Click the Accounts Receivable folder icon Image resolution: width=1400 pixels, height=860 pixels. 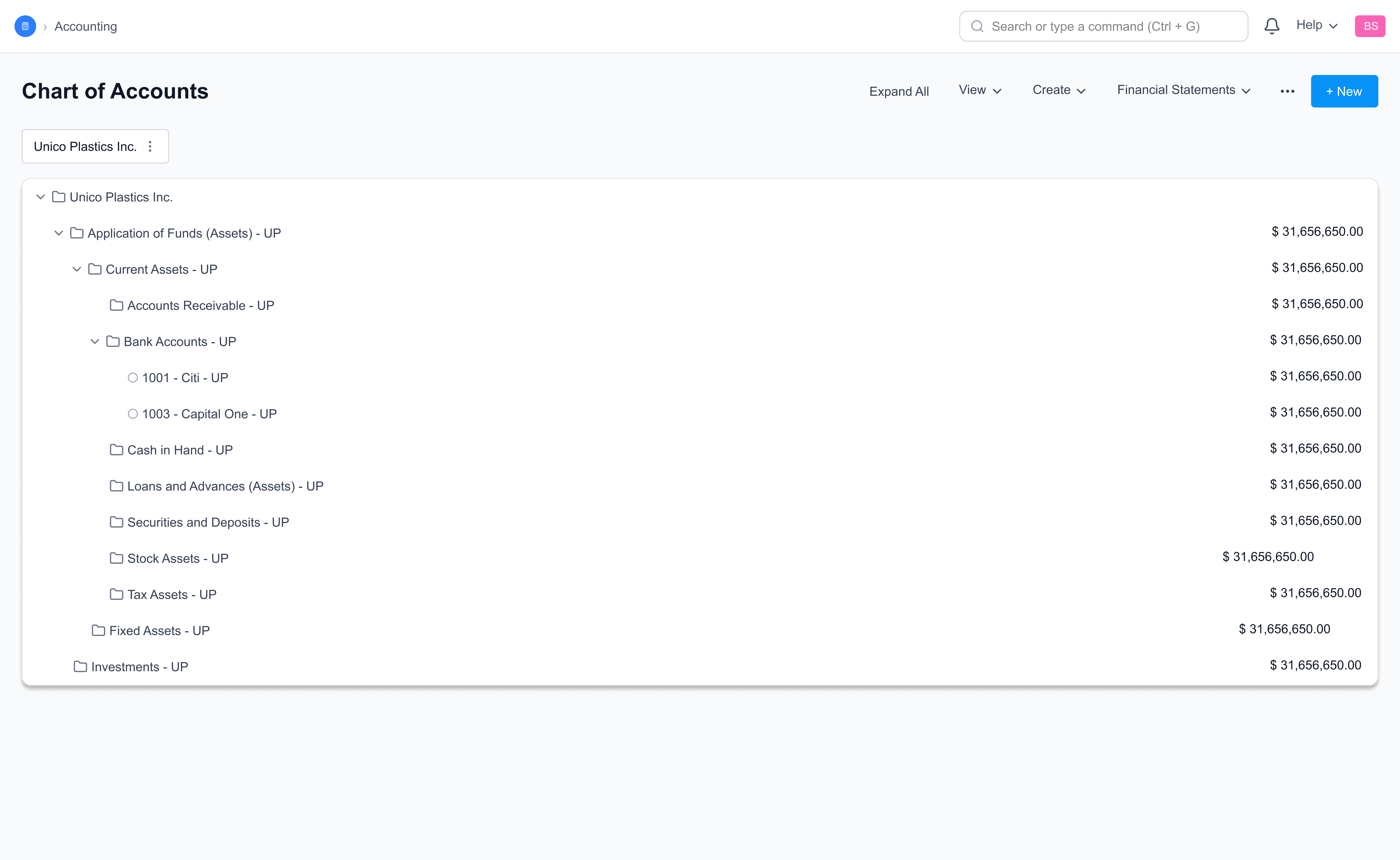point(116,305)
